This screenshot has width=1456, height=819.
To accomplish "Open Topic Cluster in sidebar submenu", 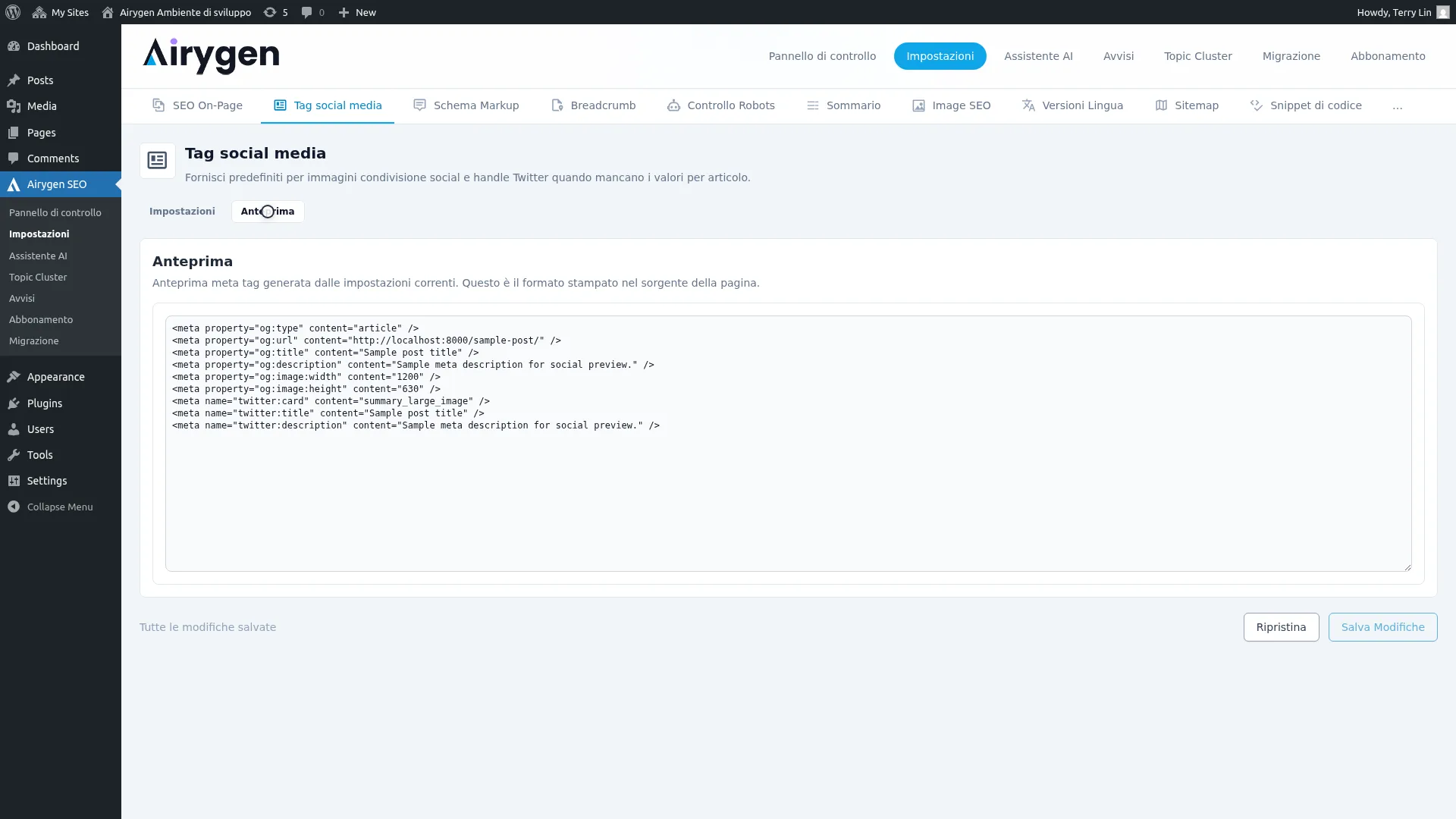I will (x=38, y=277).
